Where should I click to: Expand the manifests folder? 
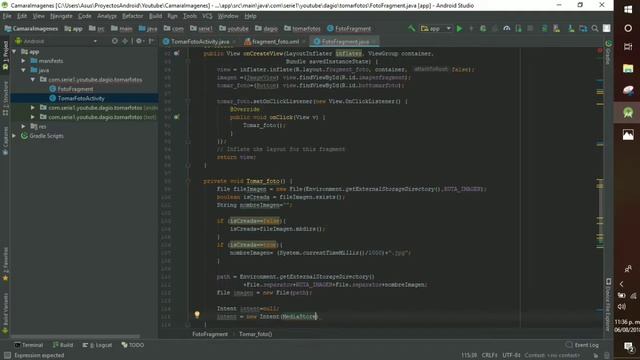point(24,61)
